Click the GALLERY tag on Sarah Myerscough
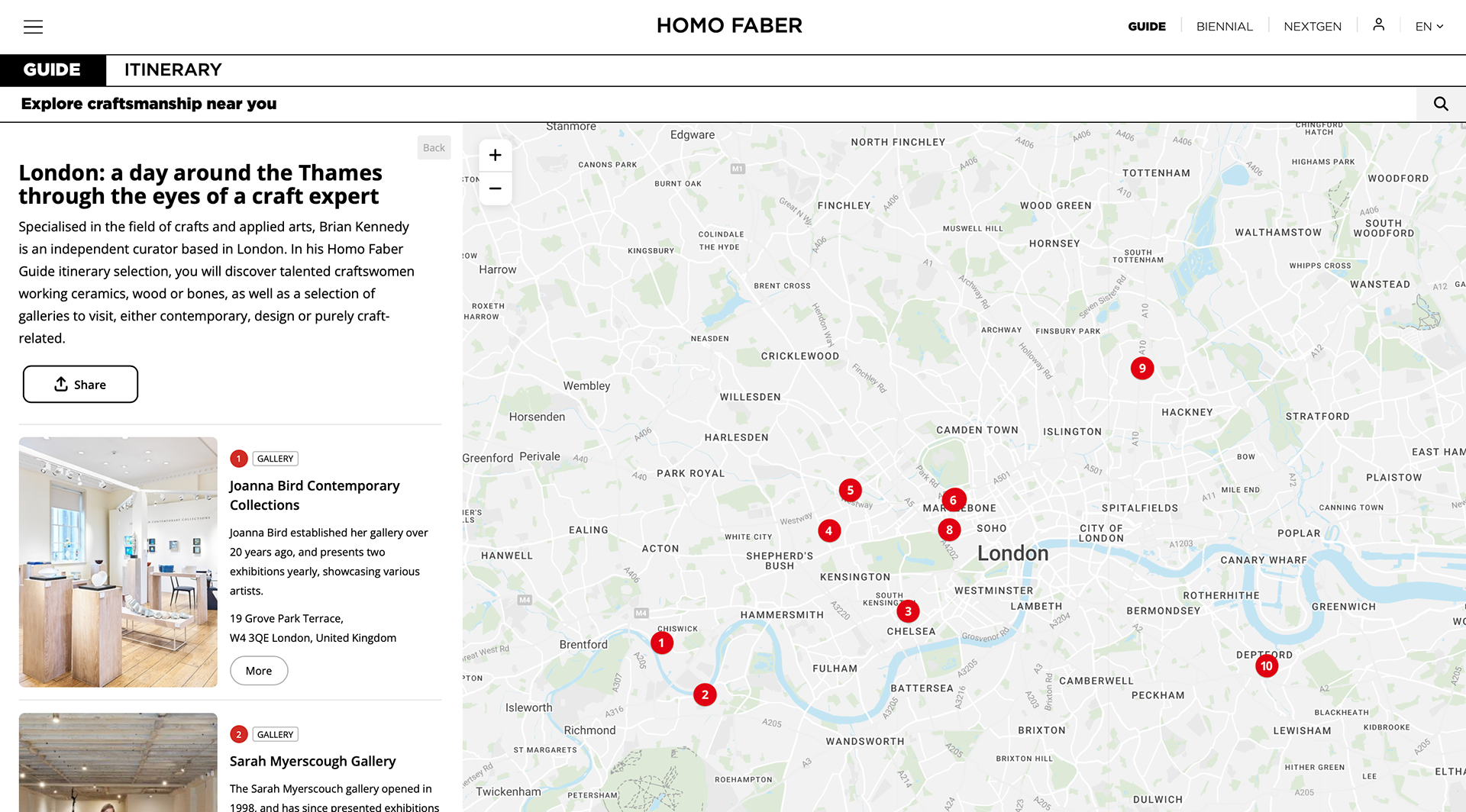Image resolution: width=1466 pixels, height=812 pixels. (275, 734)
